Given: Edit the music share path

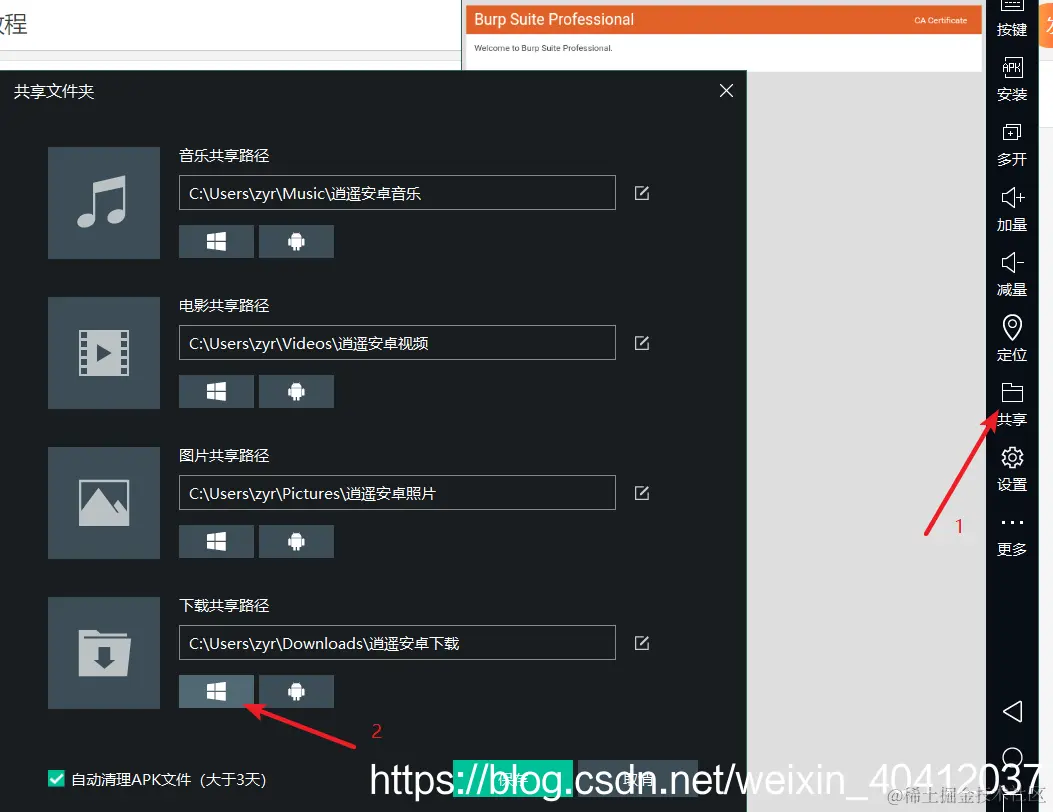Looking at the screenshot, I should 641,193.
